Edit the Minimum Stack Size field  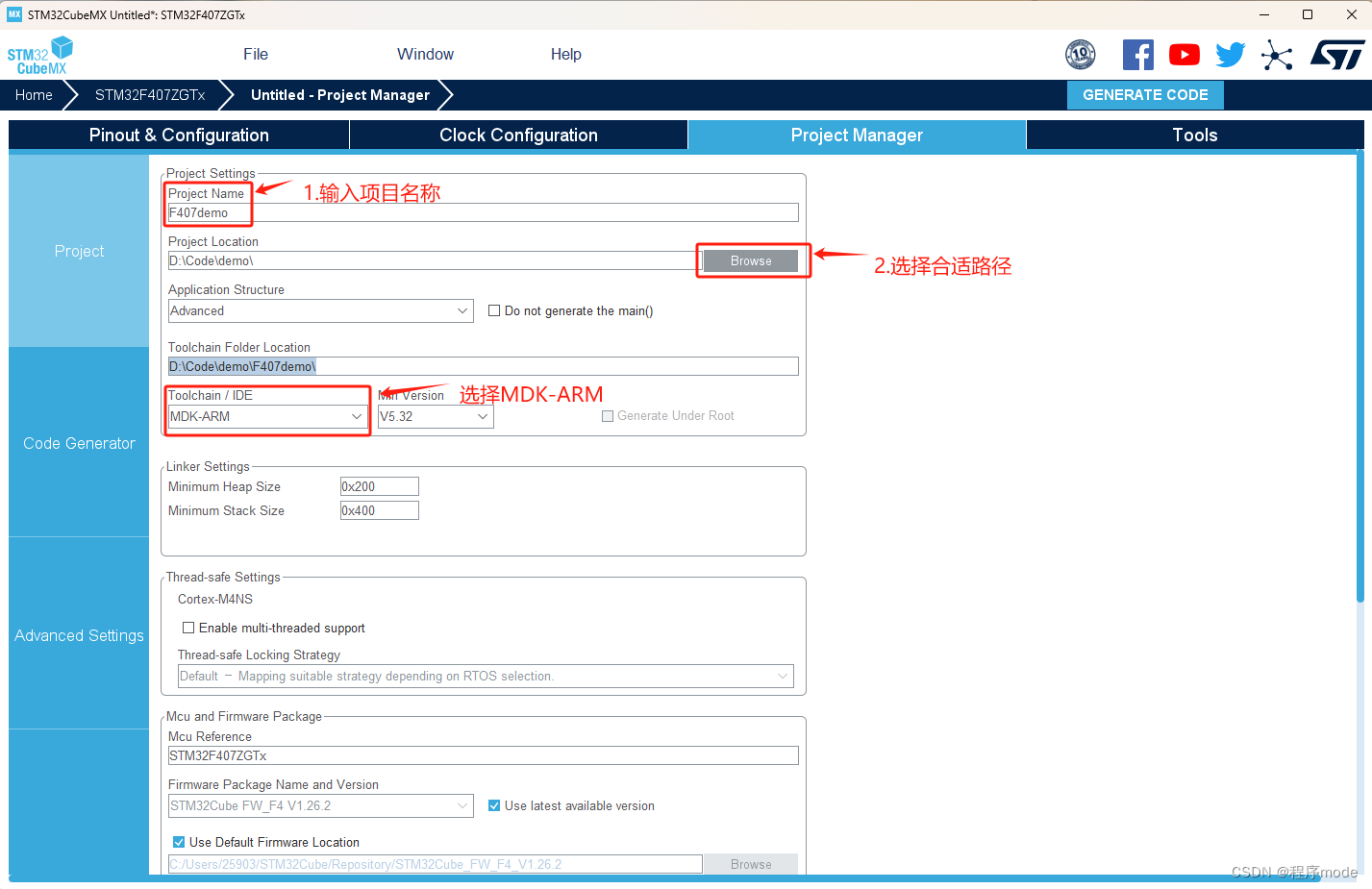(380, 510)
